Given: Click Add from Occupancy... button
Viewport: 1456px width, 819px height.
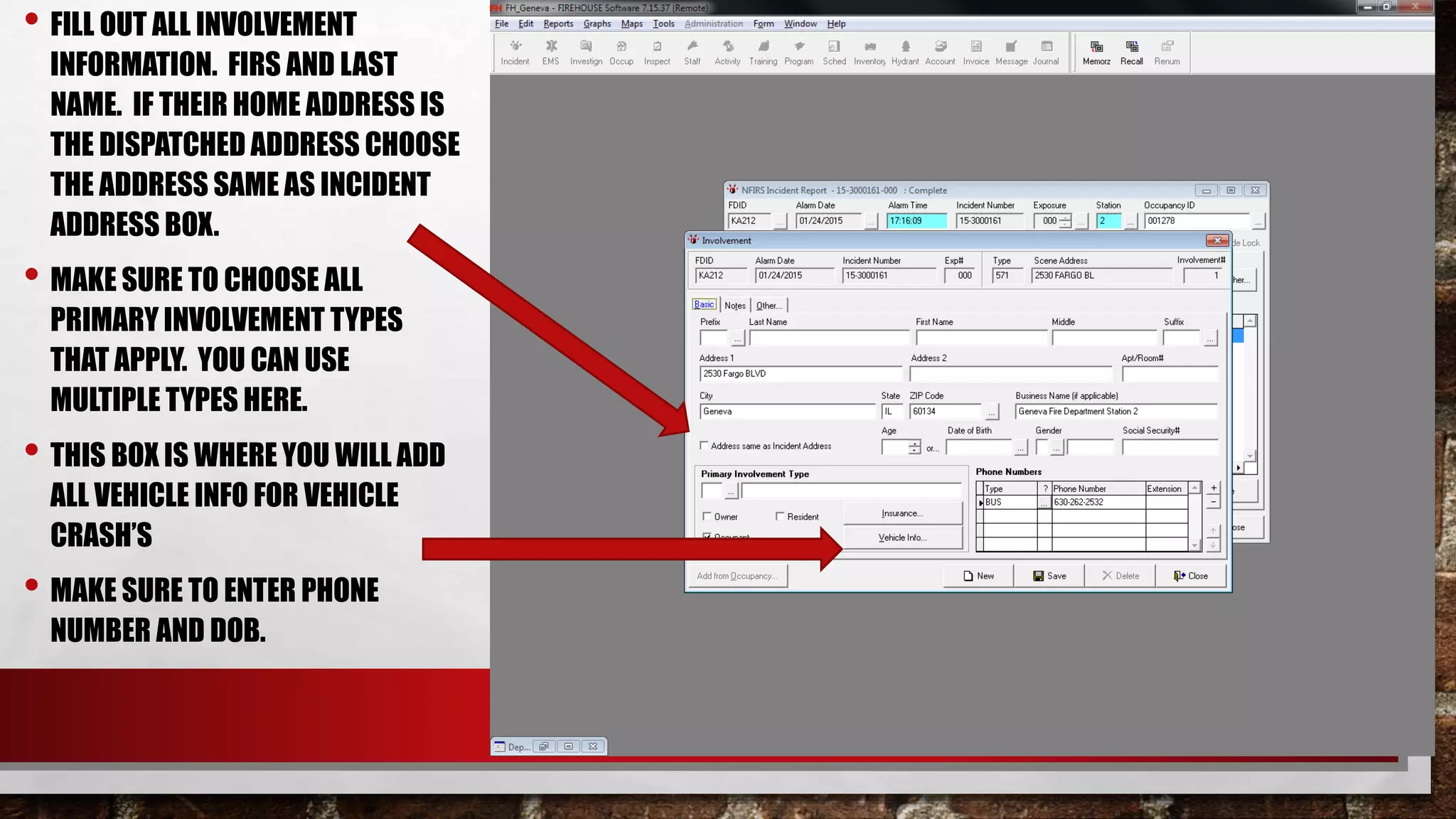Looking at the screenshot, I should [x=737, y=576].
